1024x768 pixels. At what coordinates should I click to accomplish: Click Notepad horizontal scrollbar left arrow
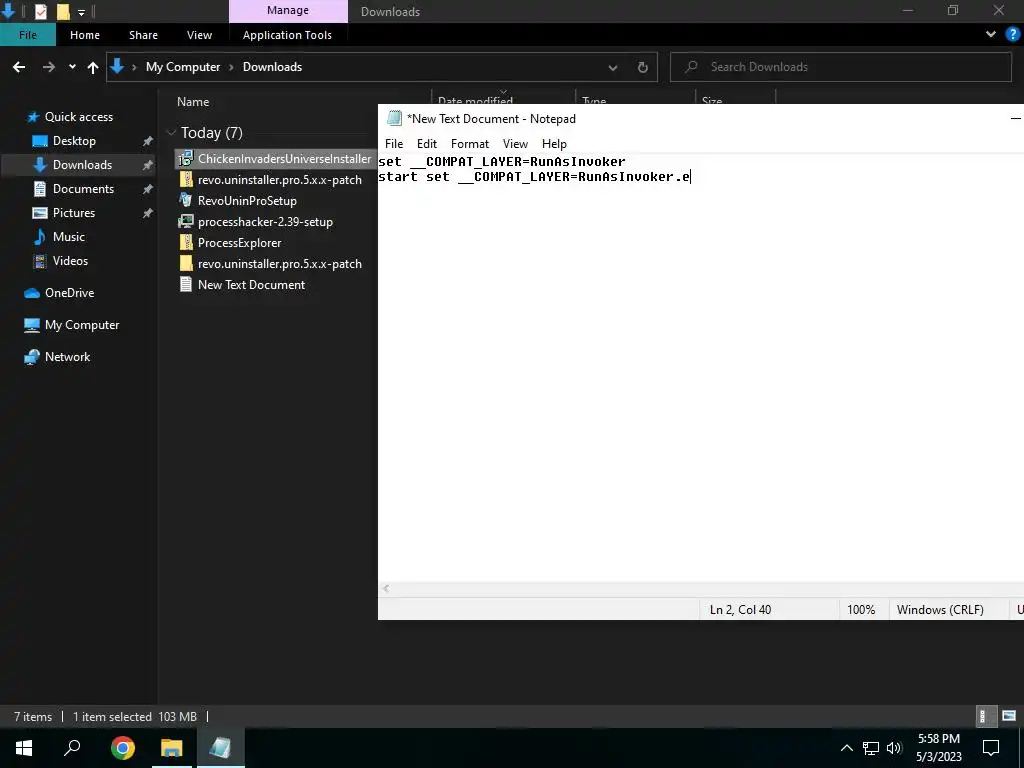[x=387, y=588]
